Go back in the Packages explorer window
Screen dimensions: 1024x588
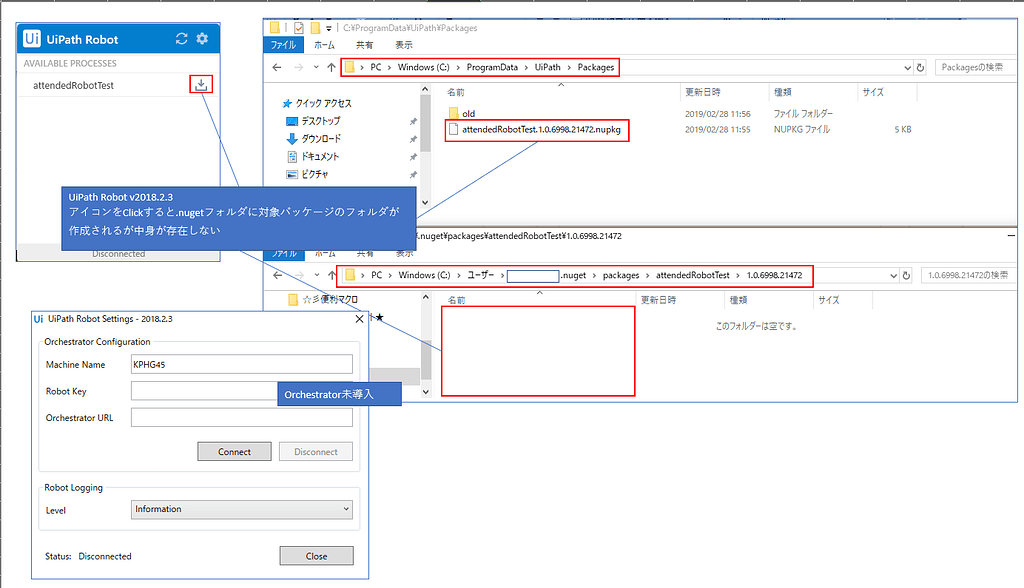tap(277, 67)
